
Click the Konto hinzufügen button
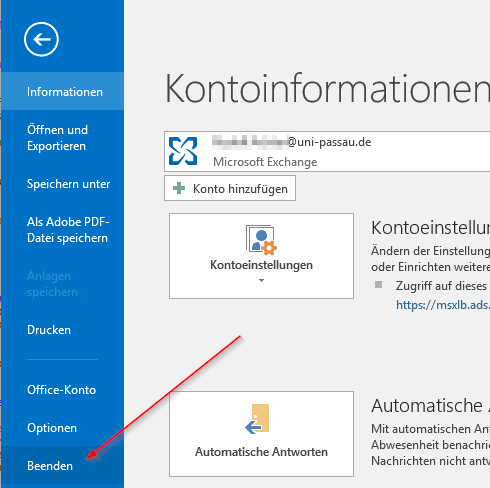tap(230, 188)
